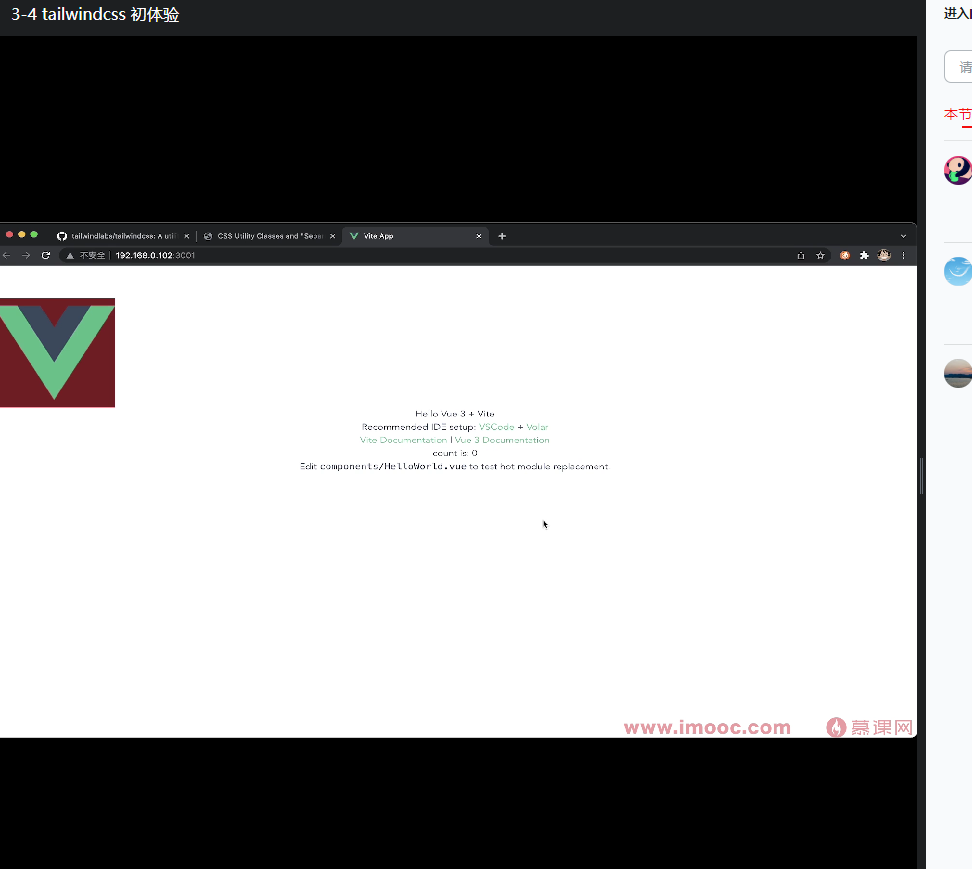
Task: Open a new browser tab
Action: (502, 236)
